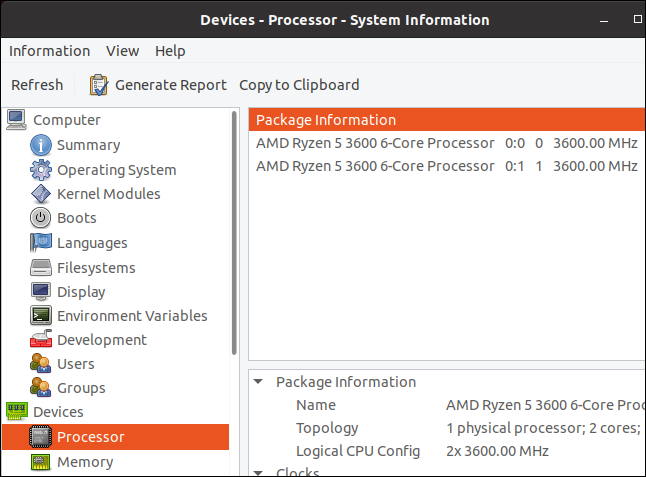Select the Environment Variables terminal icon
The width and height of the screenshot is (646, 477).
click(41, 316)
